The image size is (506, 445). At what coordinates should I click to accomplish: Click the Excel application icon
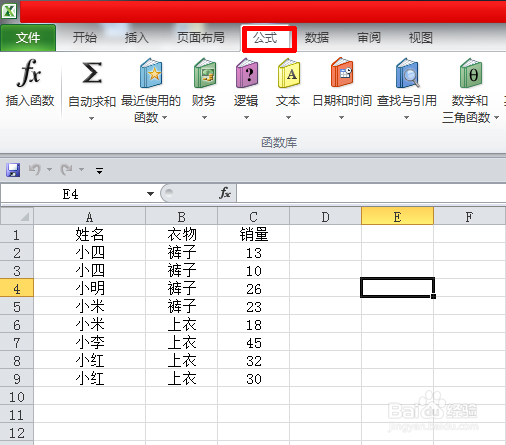tap(9, 11)
